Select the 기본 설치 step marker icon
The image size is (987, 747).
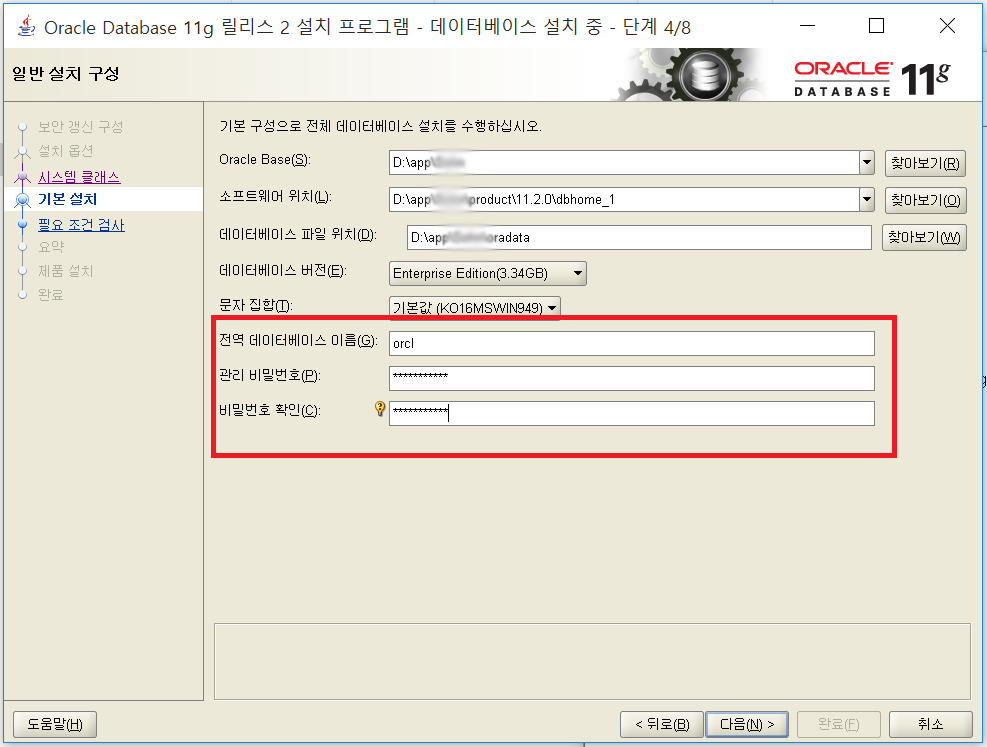click(x=23, y=200)
